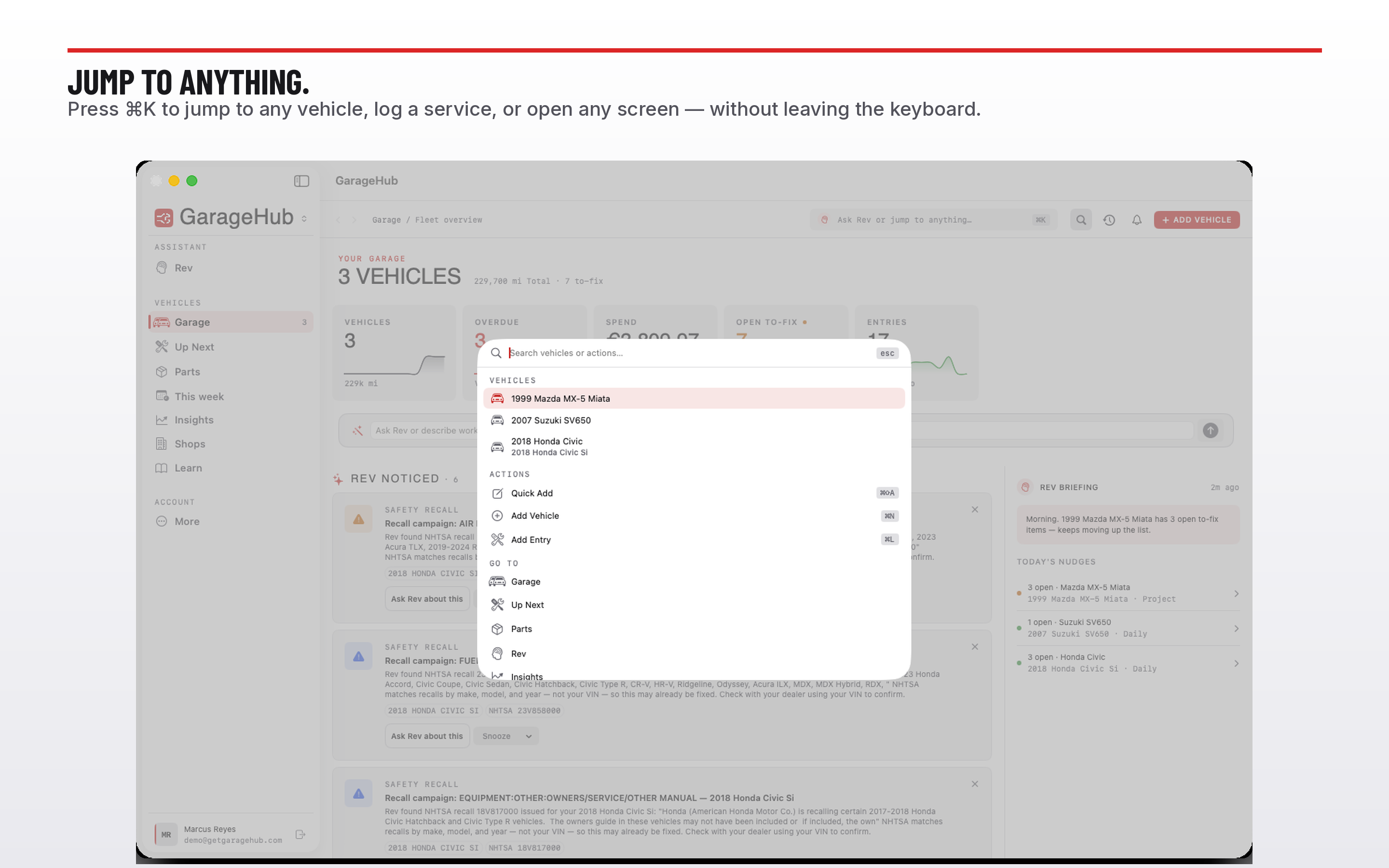Click the Rev briefing morning message
This screenshot has width=1389, height=868.
point(1128,525)
